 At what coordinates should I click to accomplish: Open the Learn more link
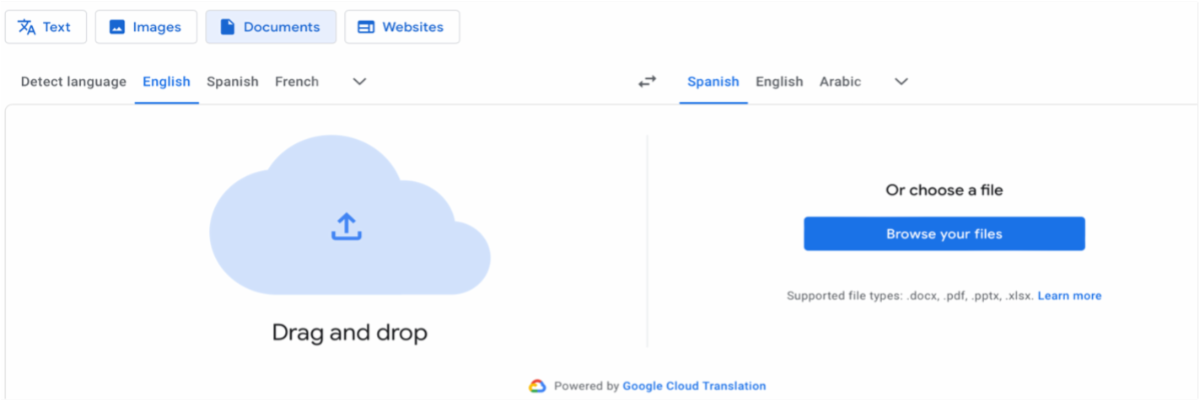(1069, 296)
